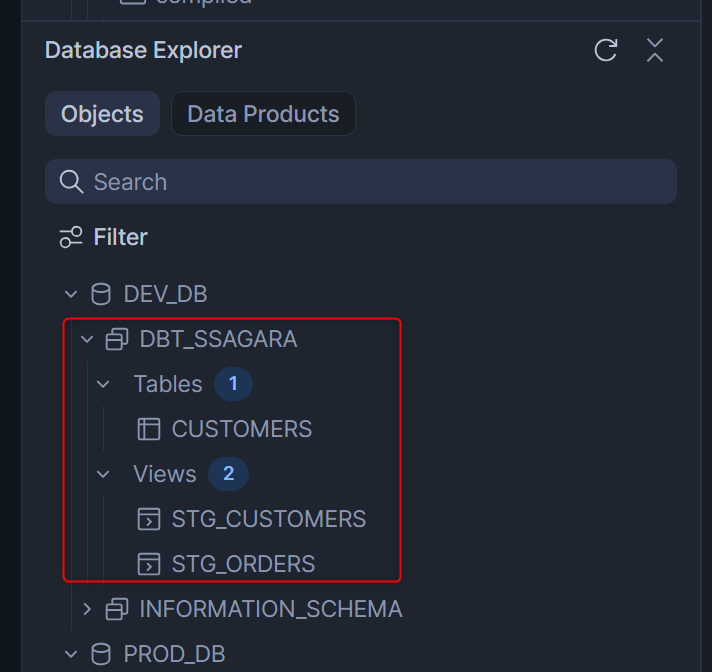
Task: Collapse the DEV_DB database node
Action: (70, 294)
